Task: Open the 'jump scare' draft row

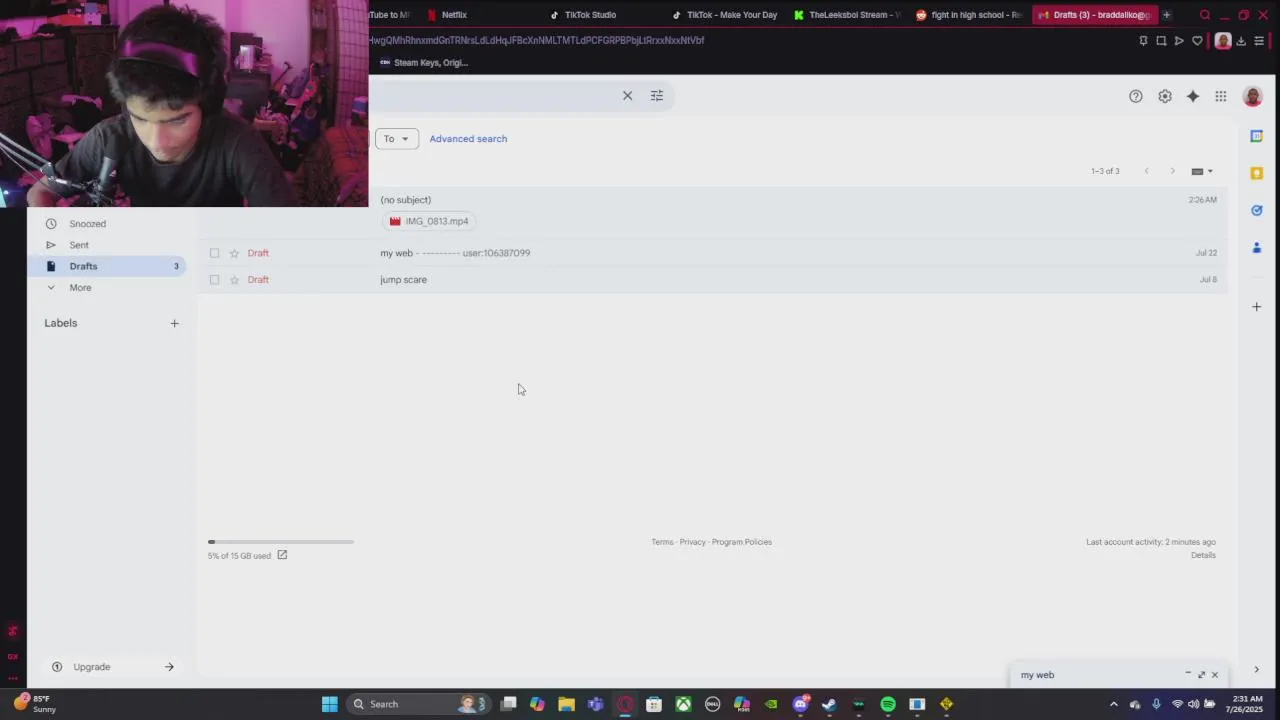Action: (712, 280)
